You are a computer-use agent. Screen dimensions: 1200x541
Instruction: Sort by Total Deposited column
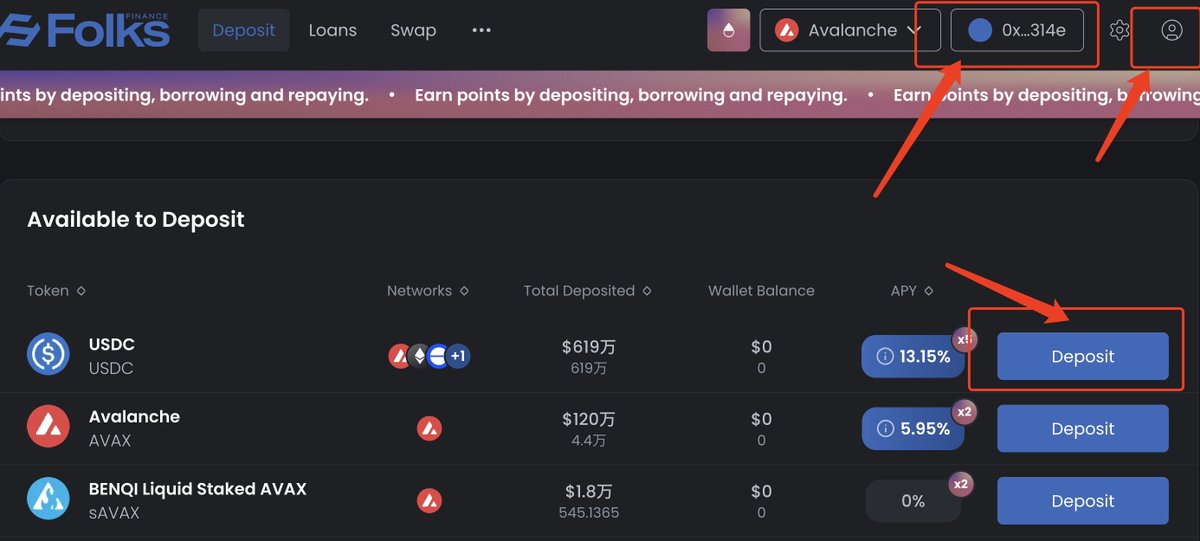pos(587,291)
